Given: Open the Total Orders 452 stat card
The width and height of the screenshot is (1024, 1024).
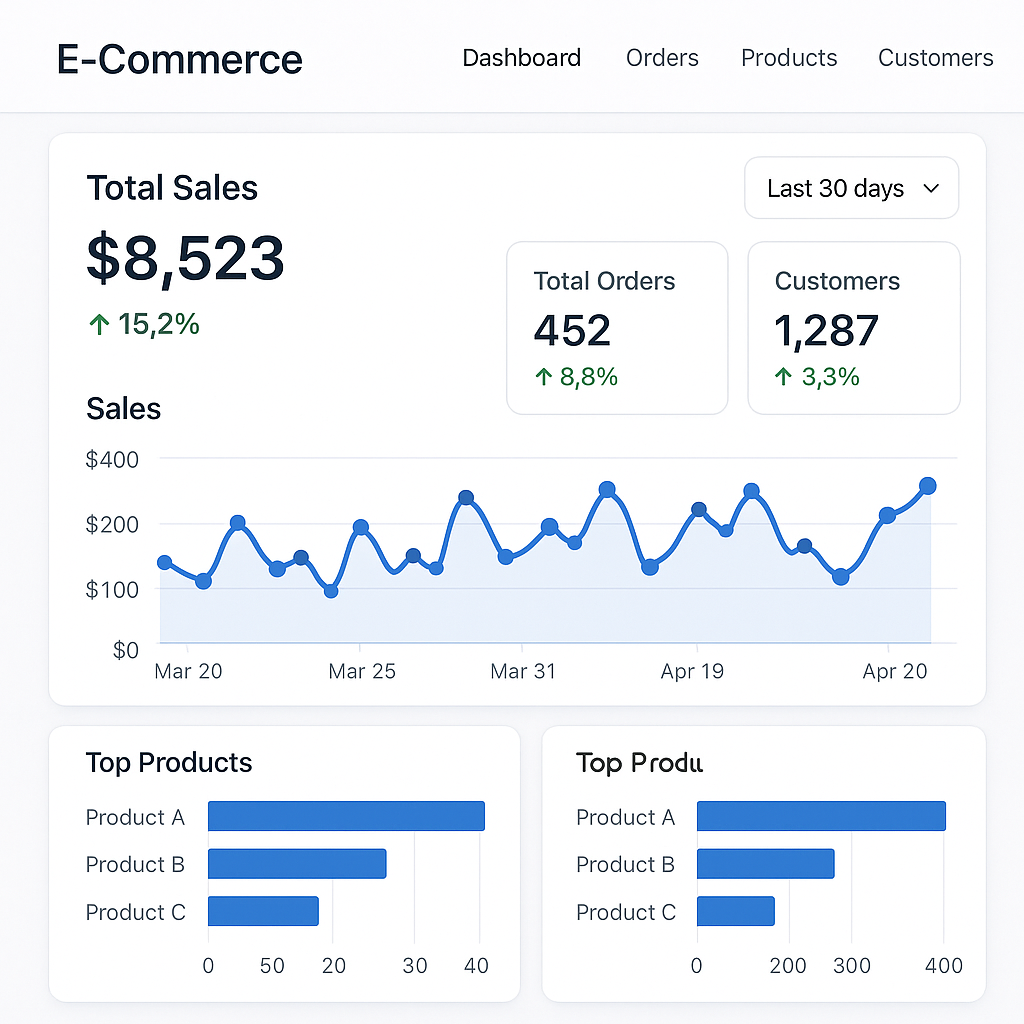Looking at the screenshot, I should pos(617,327).
